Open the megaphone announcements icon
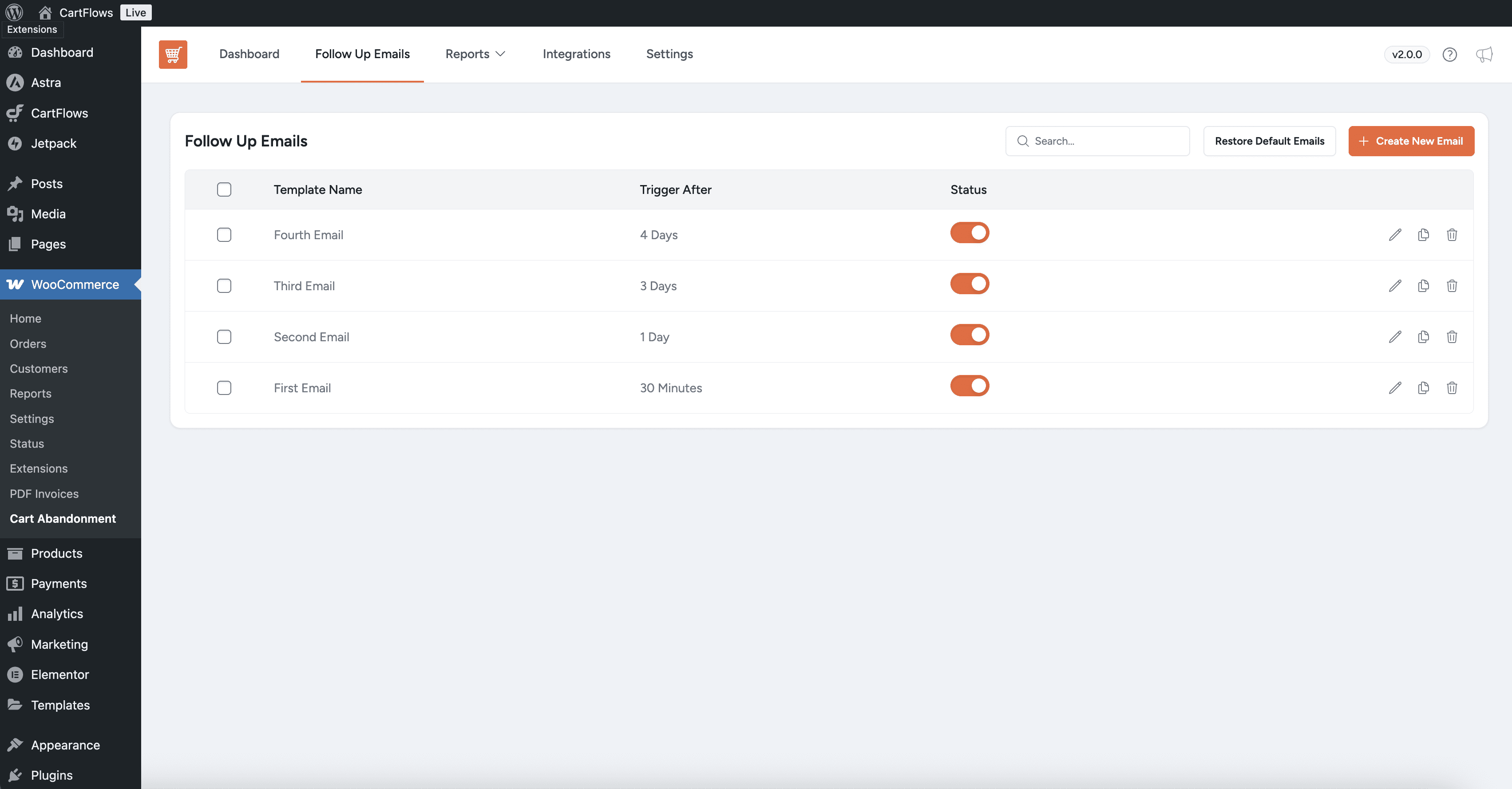Viewport: 1512px width, 789px height. click(1484, 55)
